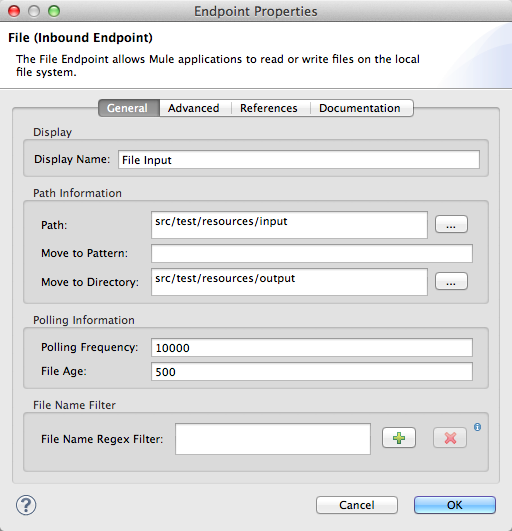Click the 'Move to Pattern:' label
This screenshot has height=531, width=512.
(x=85, y=253)
